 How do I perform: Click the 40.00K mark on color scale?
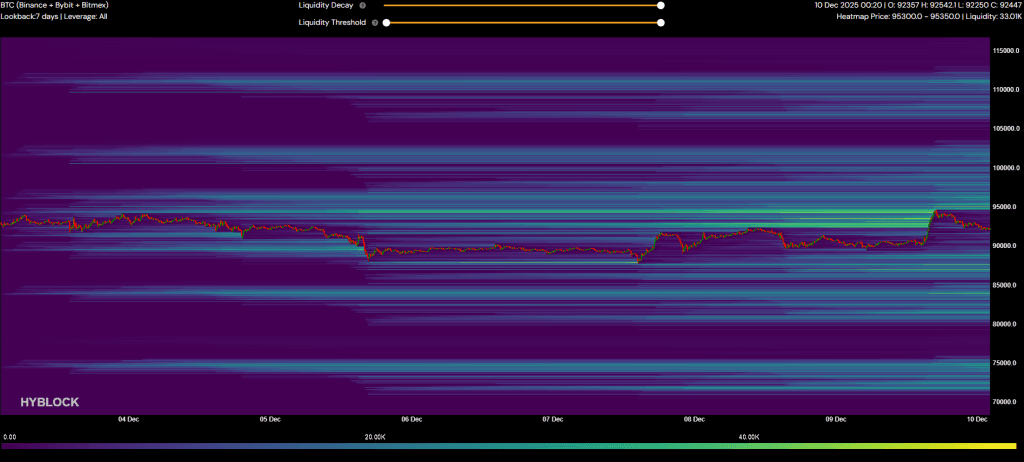point(747,437)
